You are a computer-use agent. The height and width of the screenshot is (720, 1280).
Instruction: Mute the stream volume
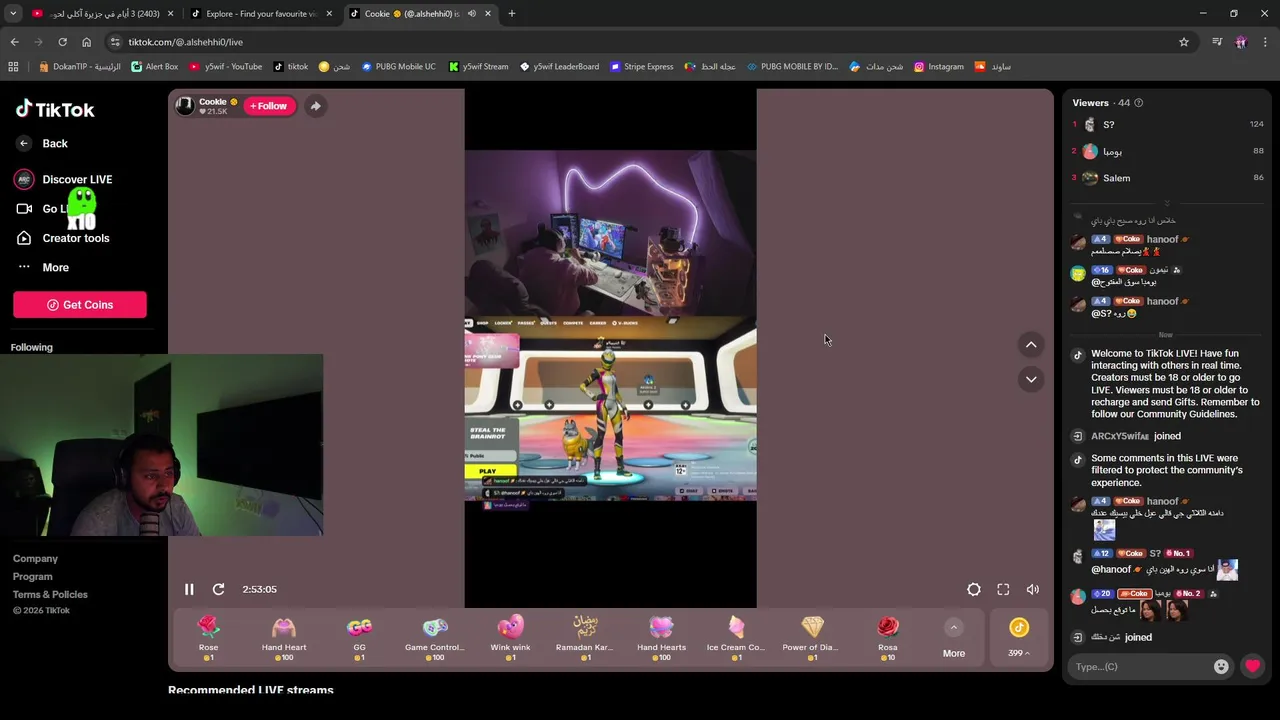click(x=1033, y=589)
